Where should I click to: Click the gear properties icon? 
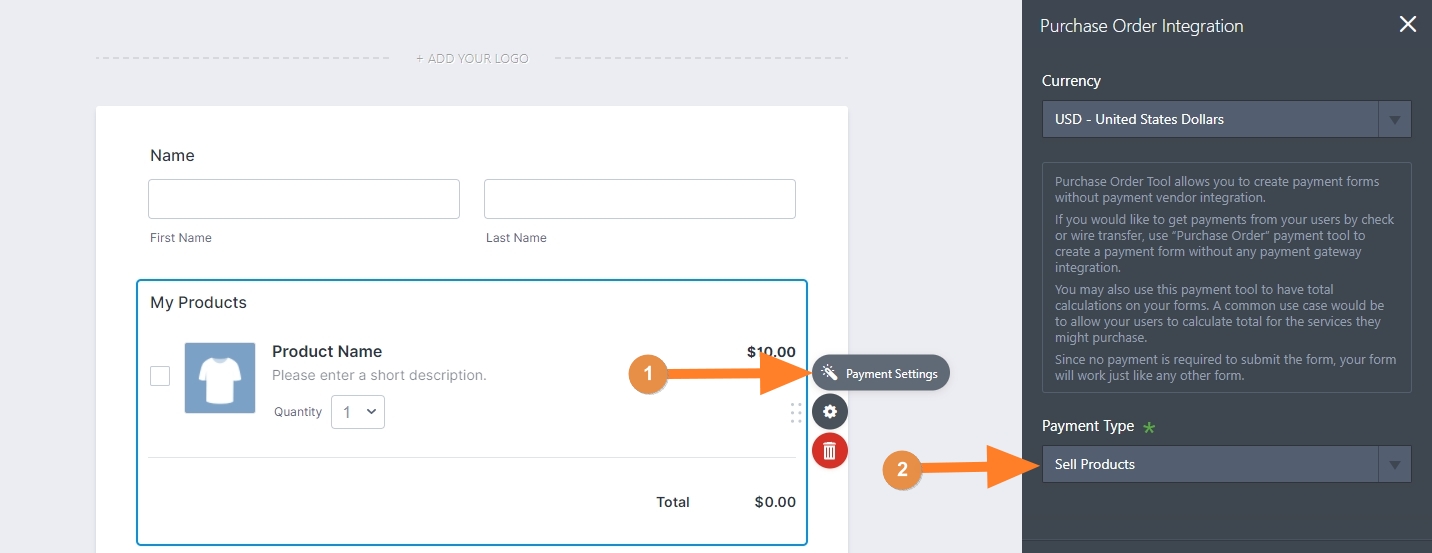(829, 411)
